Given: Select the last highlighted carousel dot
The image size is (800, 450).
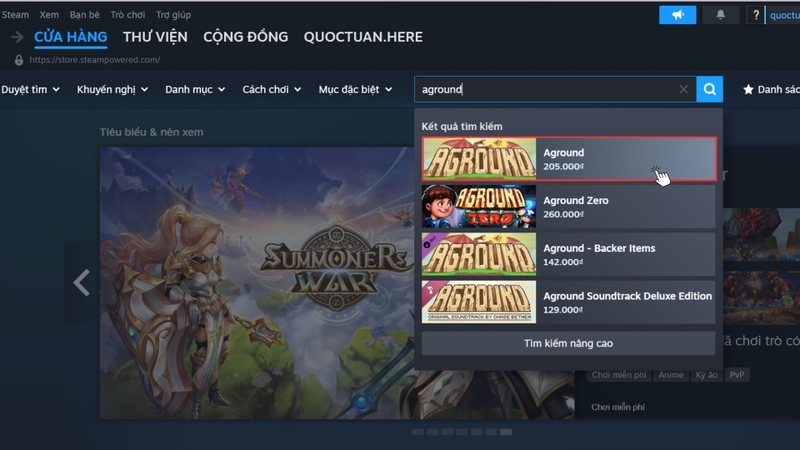Looking at the screenshot, I should coord(506,432).
